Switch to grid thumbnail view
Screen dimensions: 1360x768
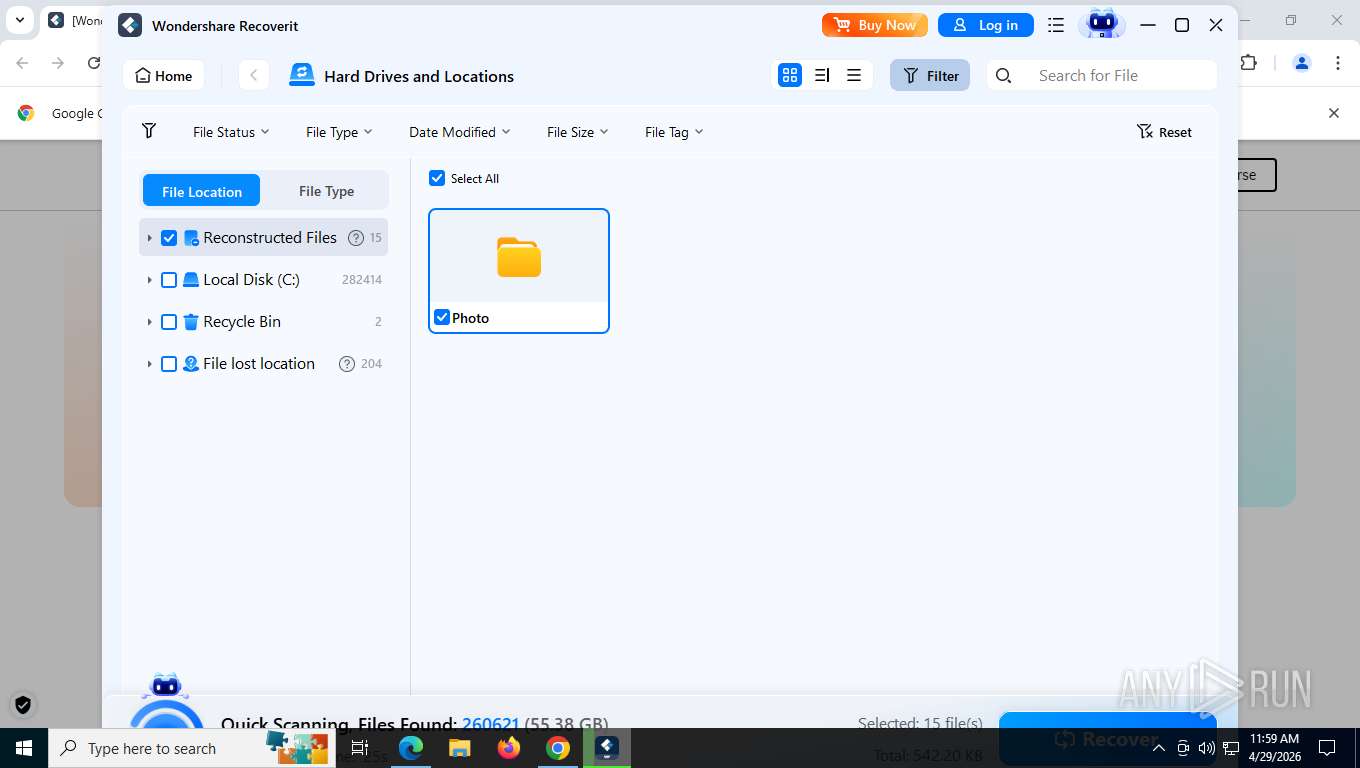tap(790, 75)
